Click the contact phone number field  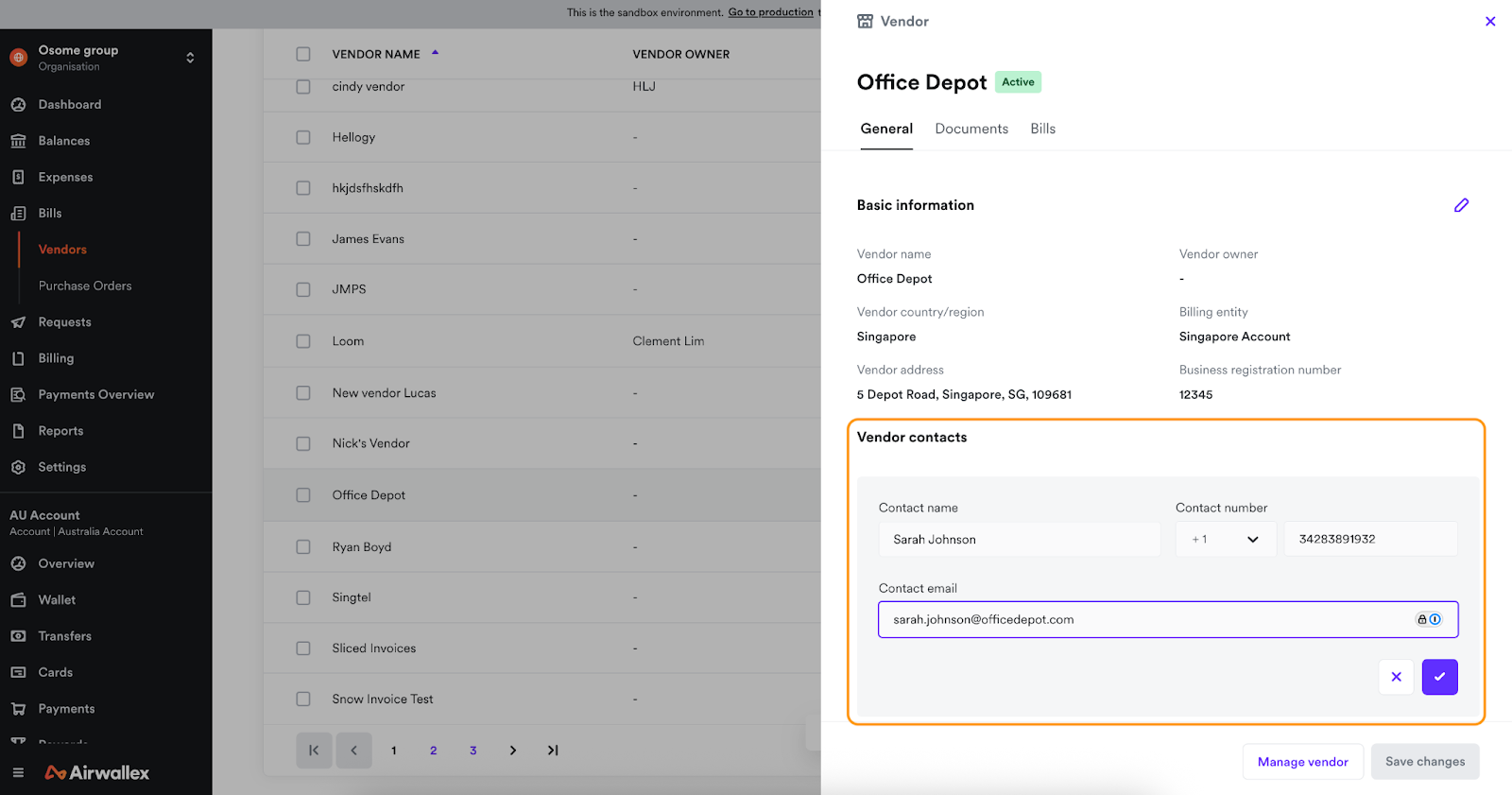click(1370, 539)
